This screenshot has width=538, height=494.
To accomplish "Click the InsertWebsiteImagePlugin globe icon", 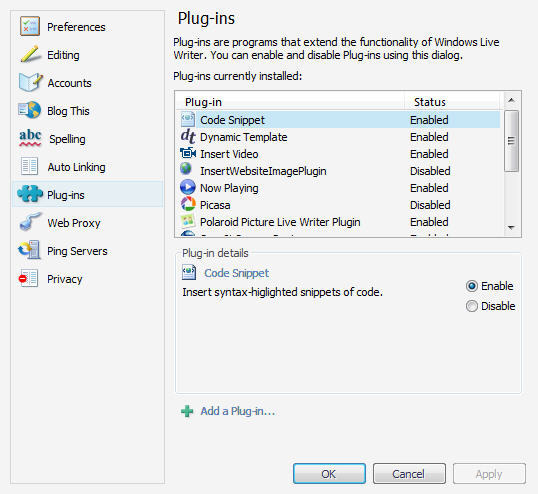I will pyautogui.click(x=186, y=169).
